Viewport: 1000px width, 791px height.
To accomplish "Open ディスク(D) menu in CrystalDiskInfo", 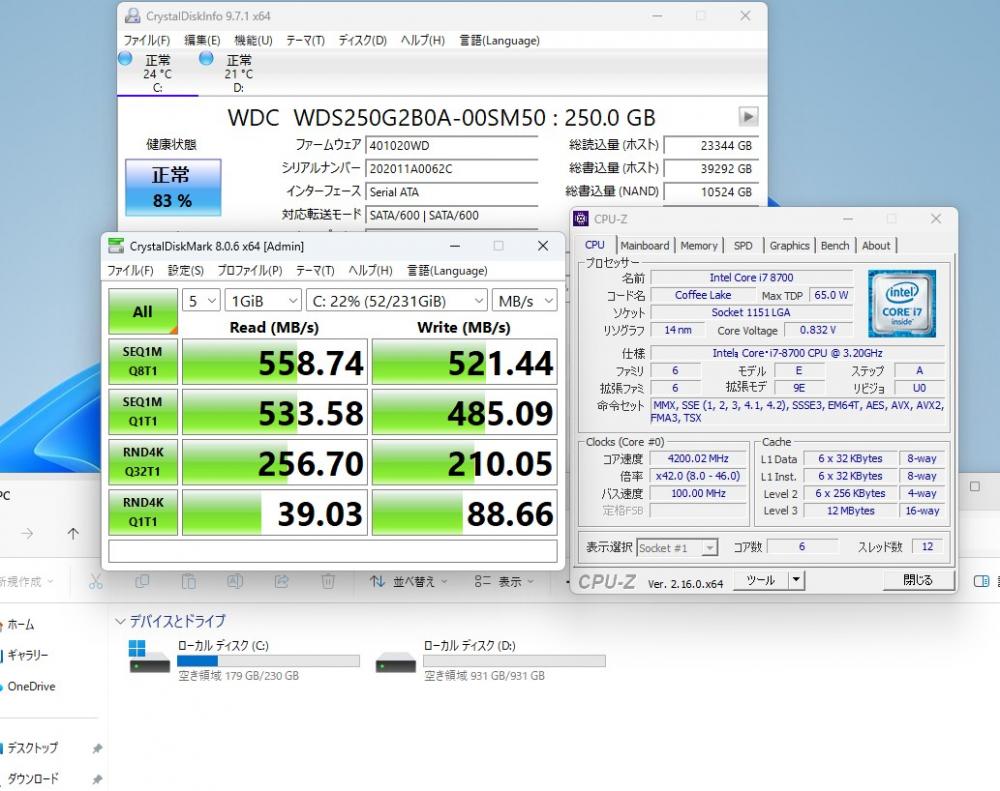I will 362,40.
